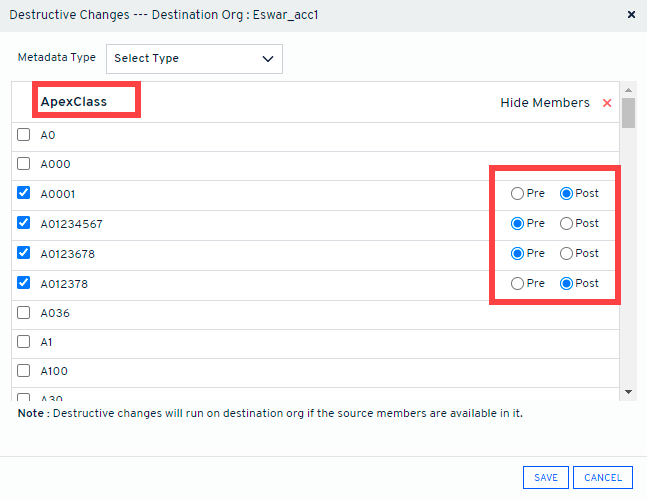647x499 pixels.
Task: Click the Save button
Action: [x=546, y=478]
